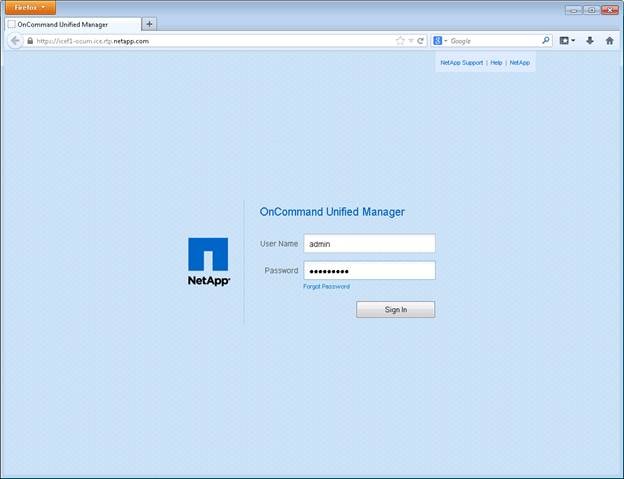
Task: Click the User Name field
Action: click(x=369, y=243)
